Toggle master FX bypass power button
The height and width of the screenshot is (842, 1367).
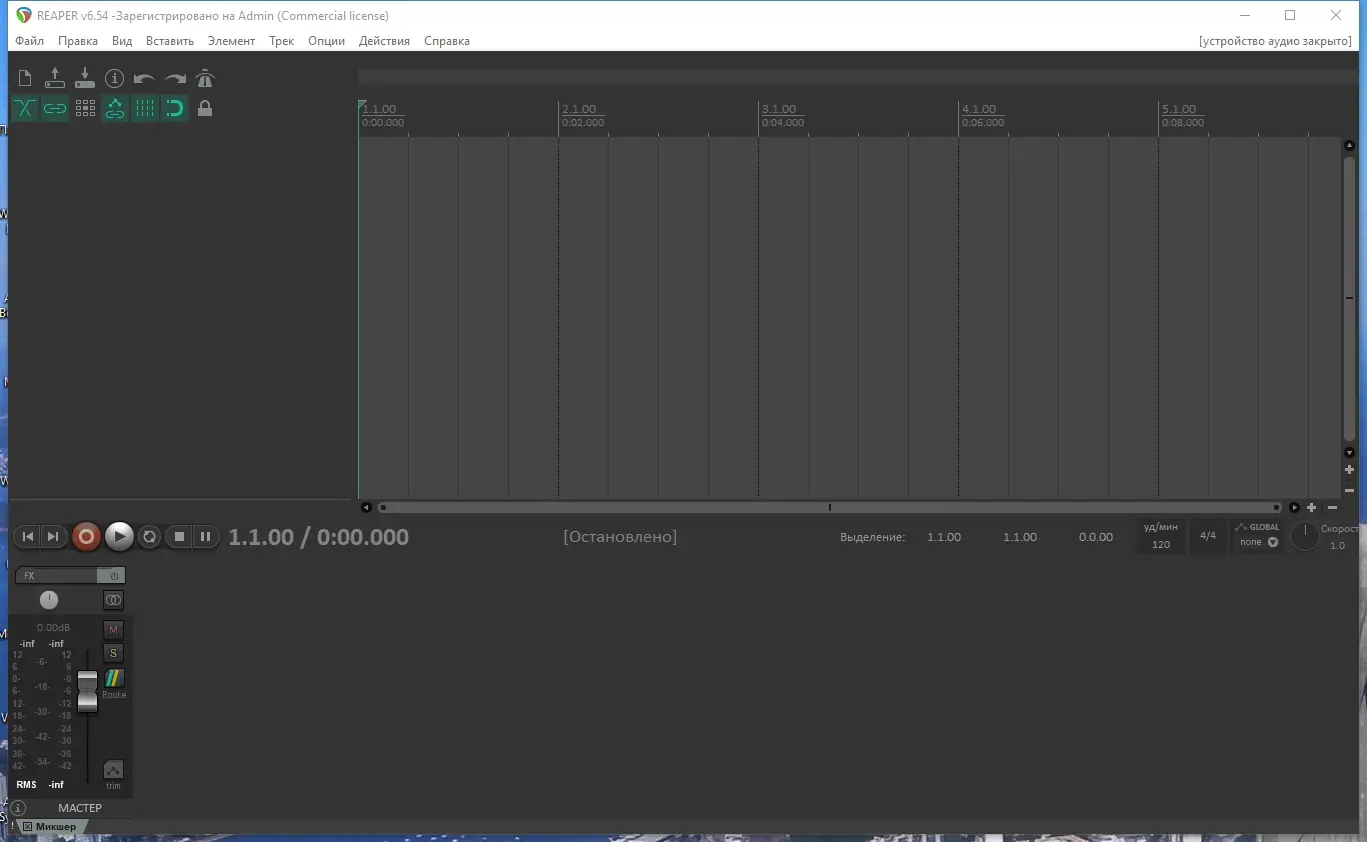[112, 576]
